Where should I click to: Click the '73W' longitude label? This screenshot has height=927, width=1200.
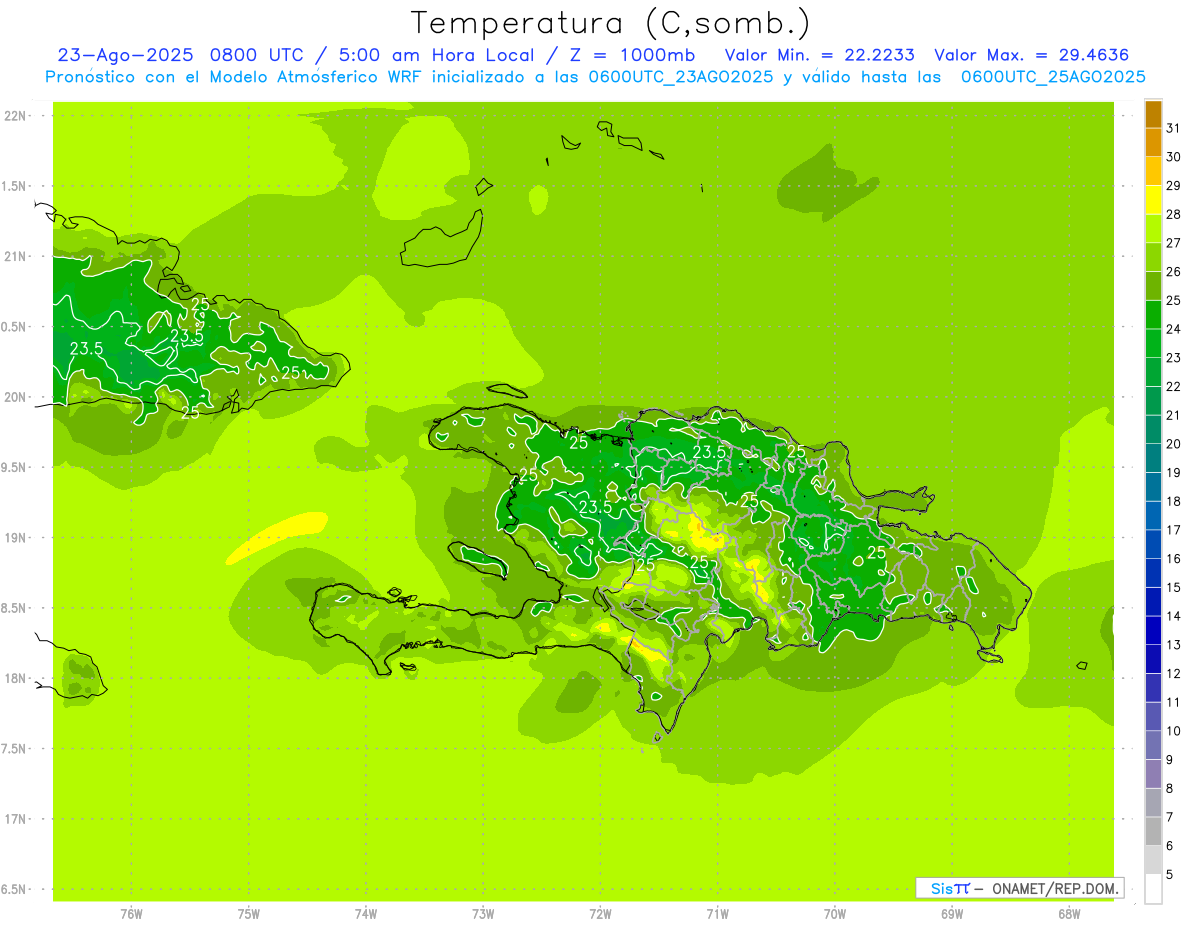[x=483, y=914]
